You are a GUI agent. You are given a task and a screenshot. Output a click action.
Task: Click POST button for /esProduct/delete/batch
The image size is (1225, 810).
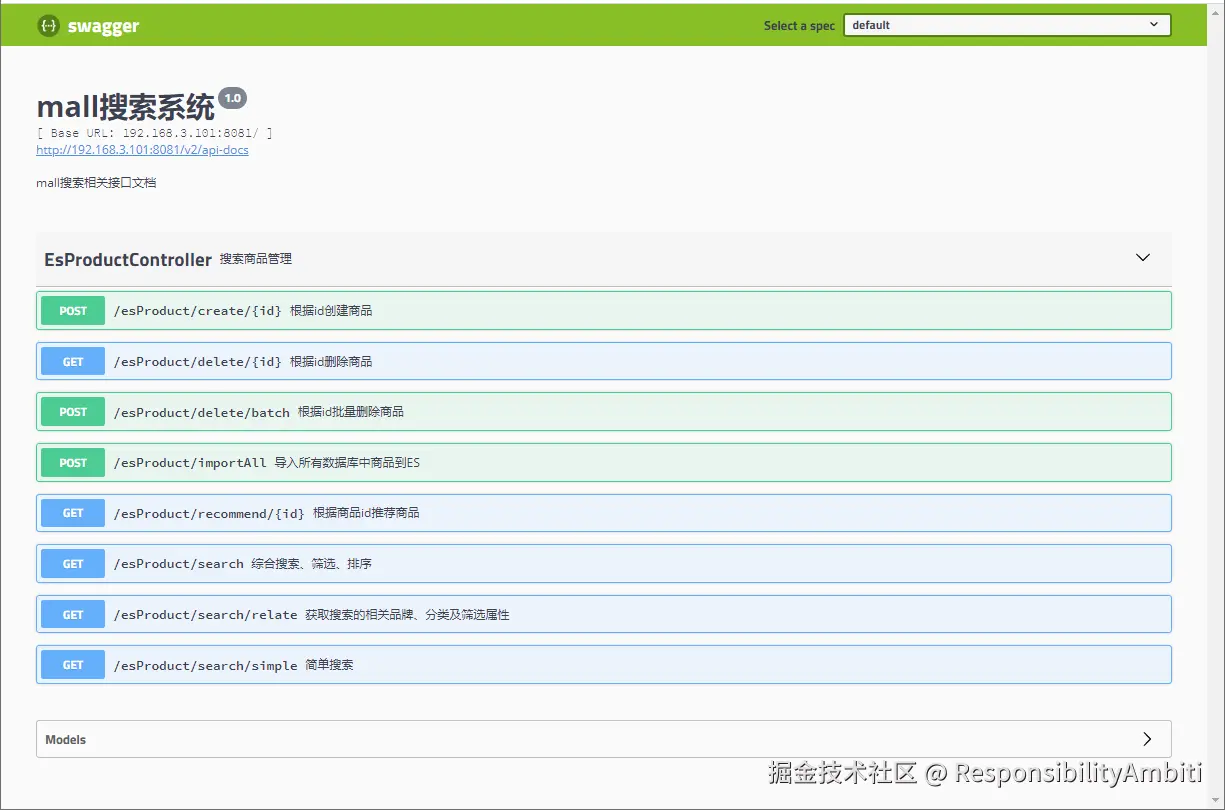tap(73, 412)
